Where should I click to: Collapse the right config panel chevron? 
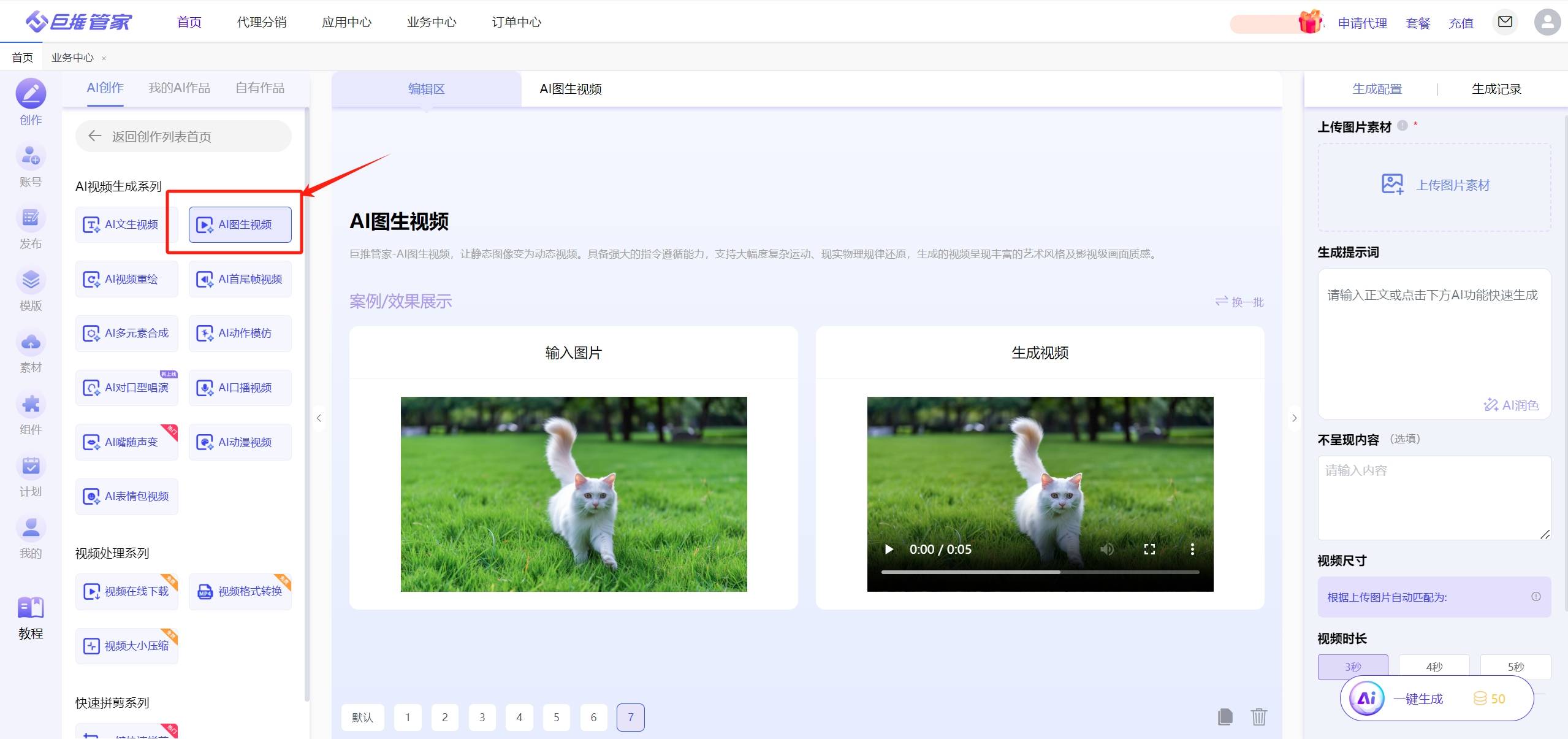click(1294, 418)
